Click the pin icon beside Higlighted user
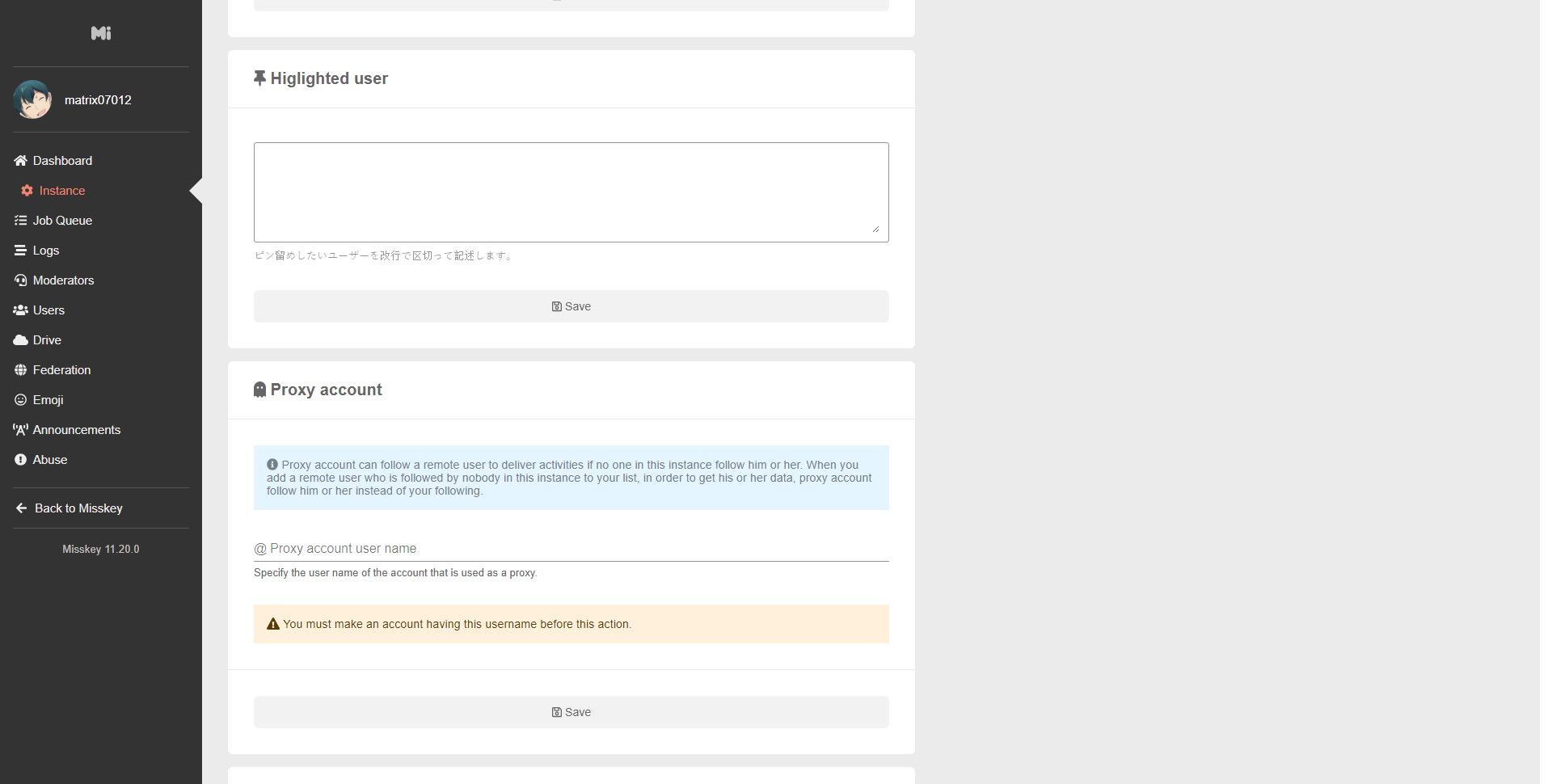Image resolution: width=1552 pixels, height=784 pixels. (259, 78)
